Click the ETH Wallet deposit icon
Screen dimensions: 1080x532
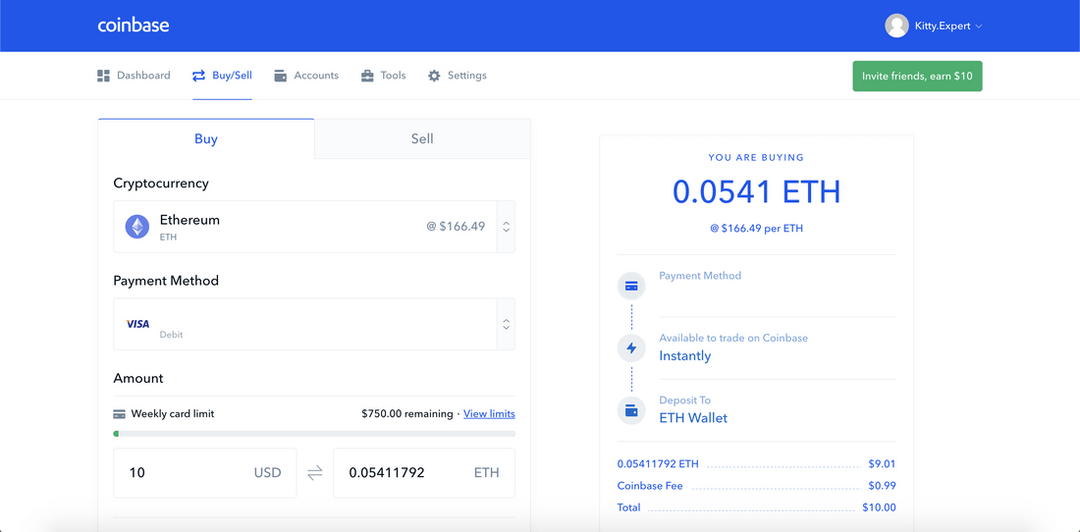pos(631,410)
